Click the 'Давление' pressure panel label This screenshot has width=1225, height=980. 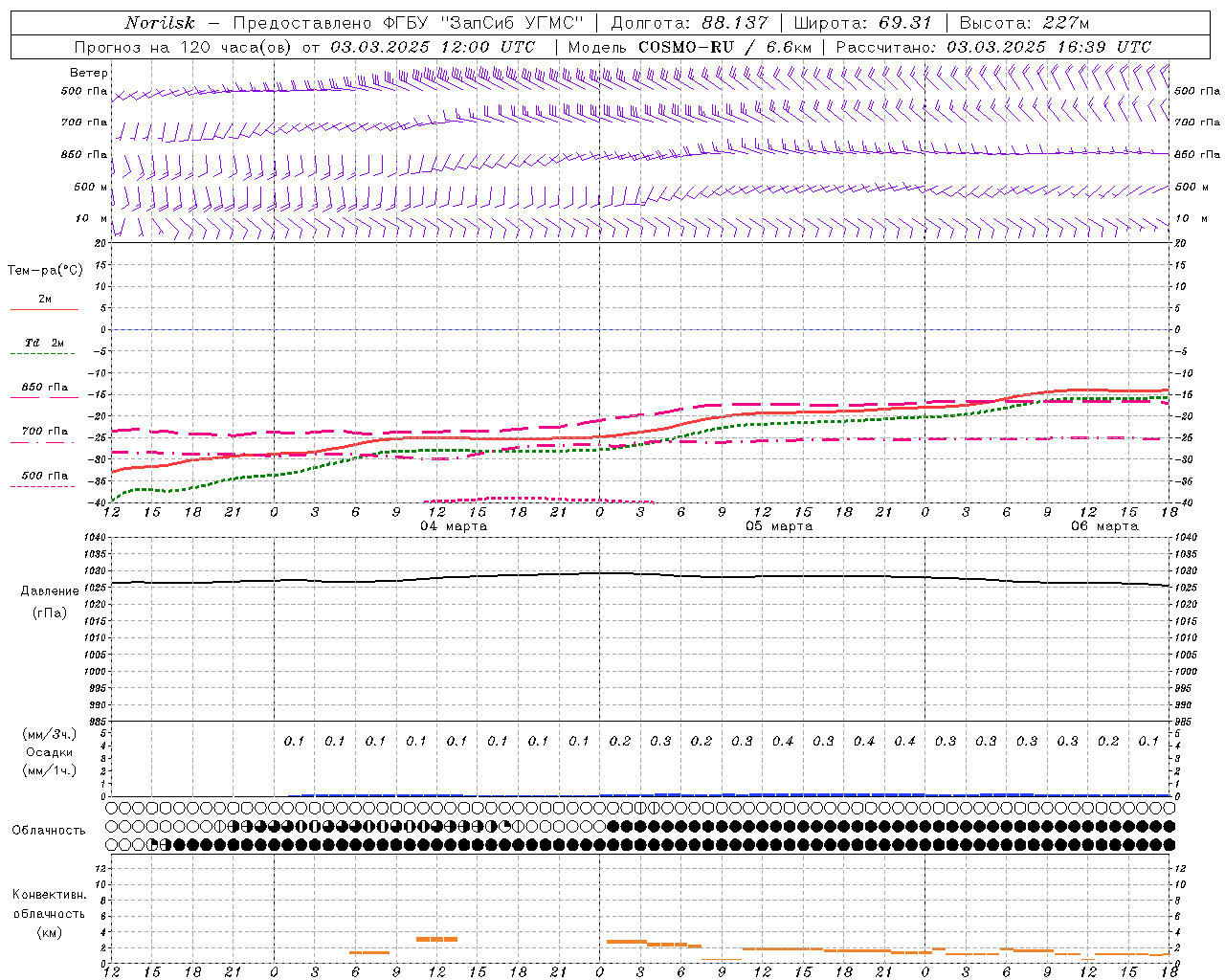50,591
